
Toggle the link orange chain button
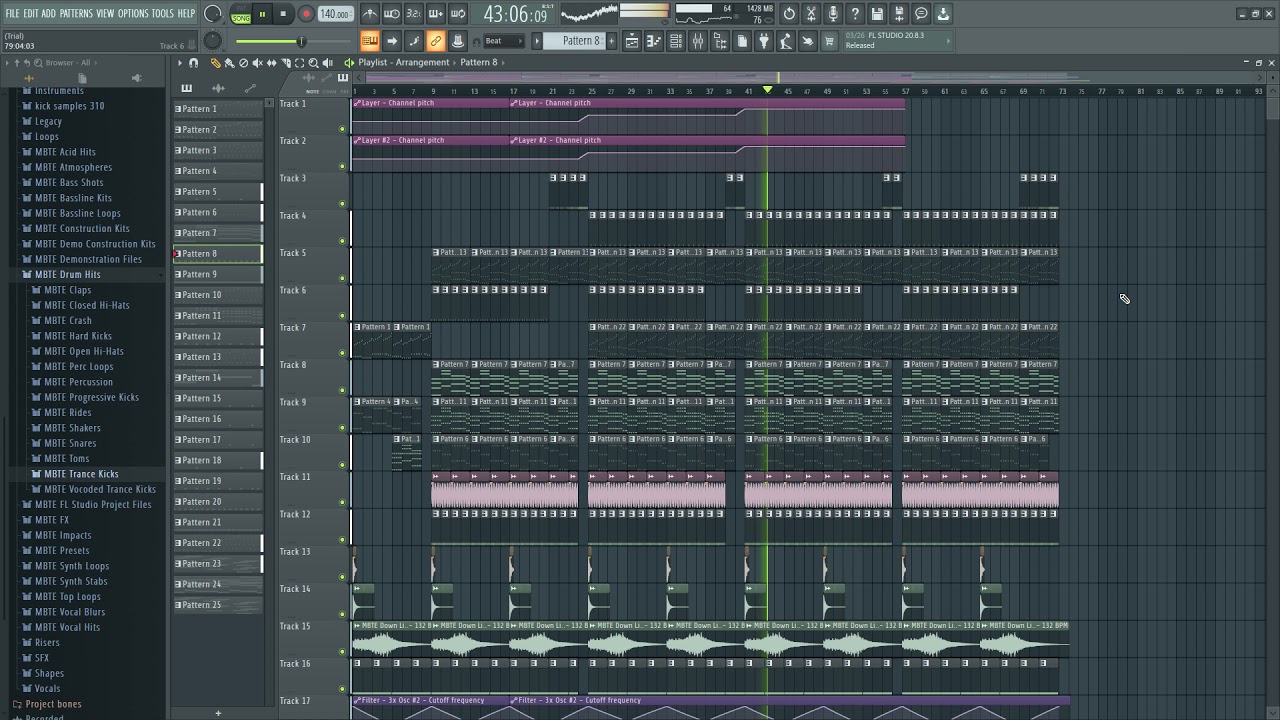coord(436,41)
